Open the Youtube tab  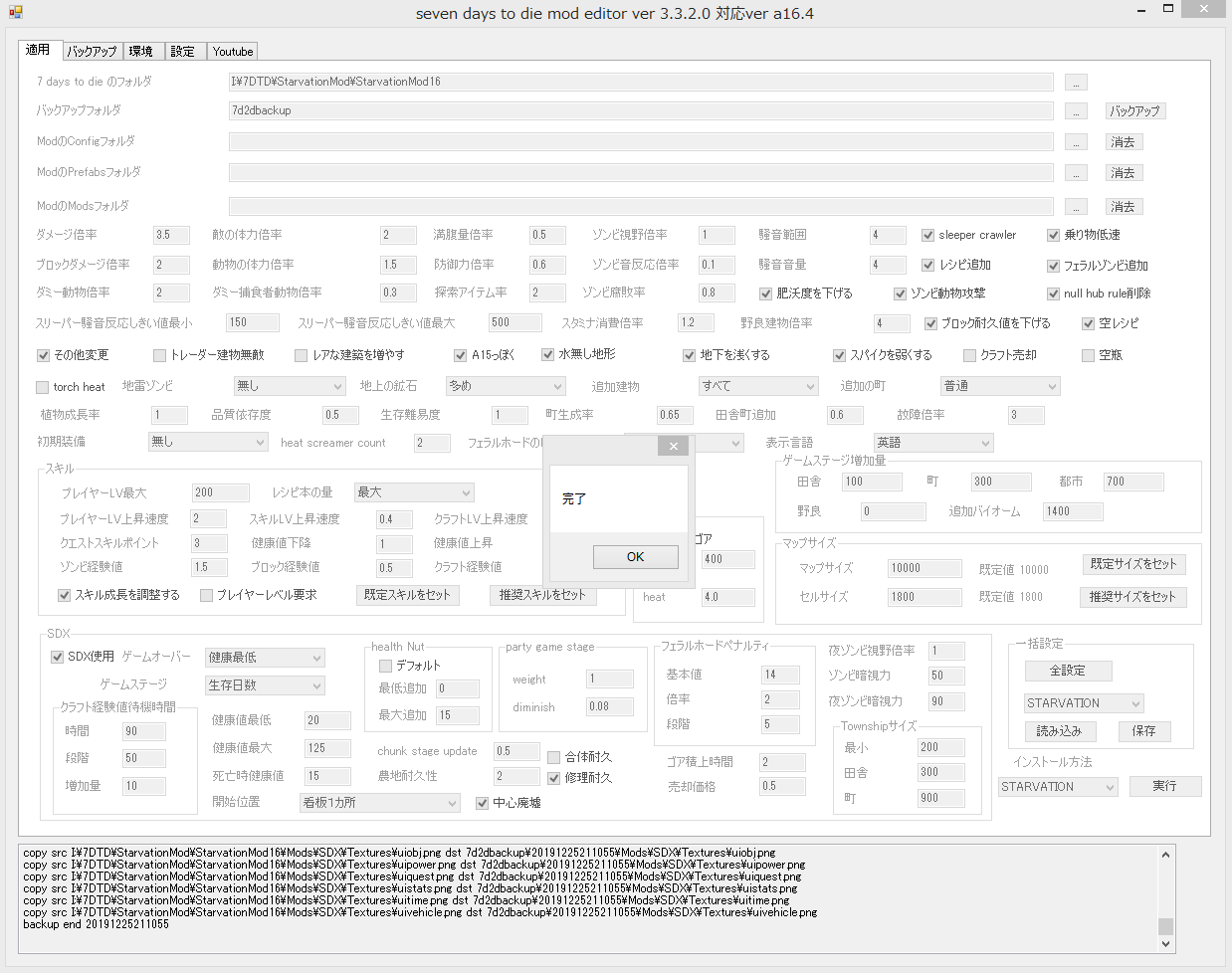pyautogui.click(x=233, y=51)
